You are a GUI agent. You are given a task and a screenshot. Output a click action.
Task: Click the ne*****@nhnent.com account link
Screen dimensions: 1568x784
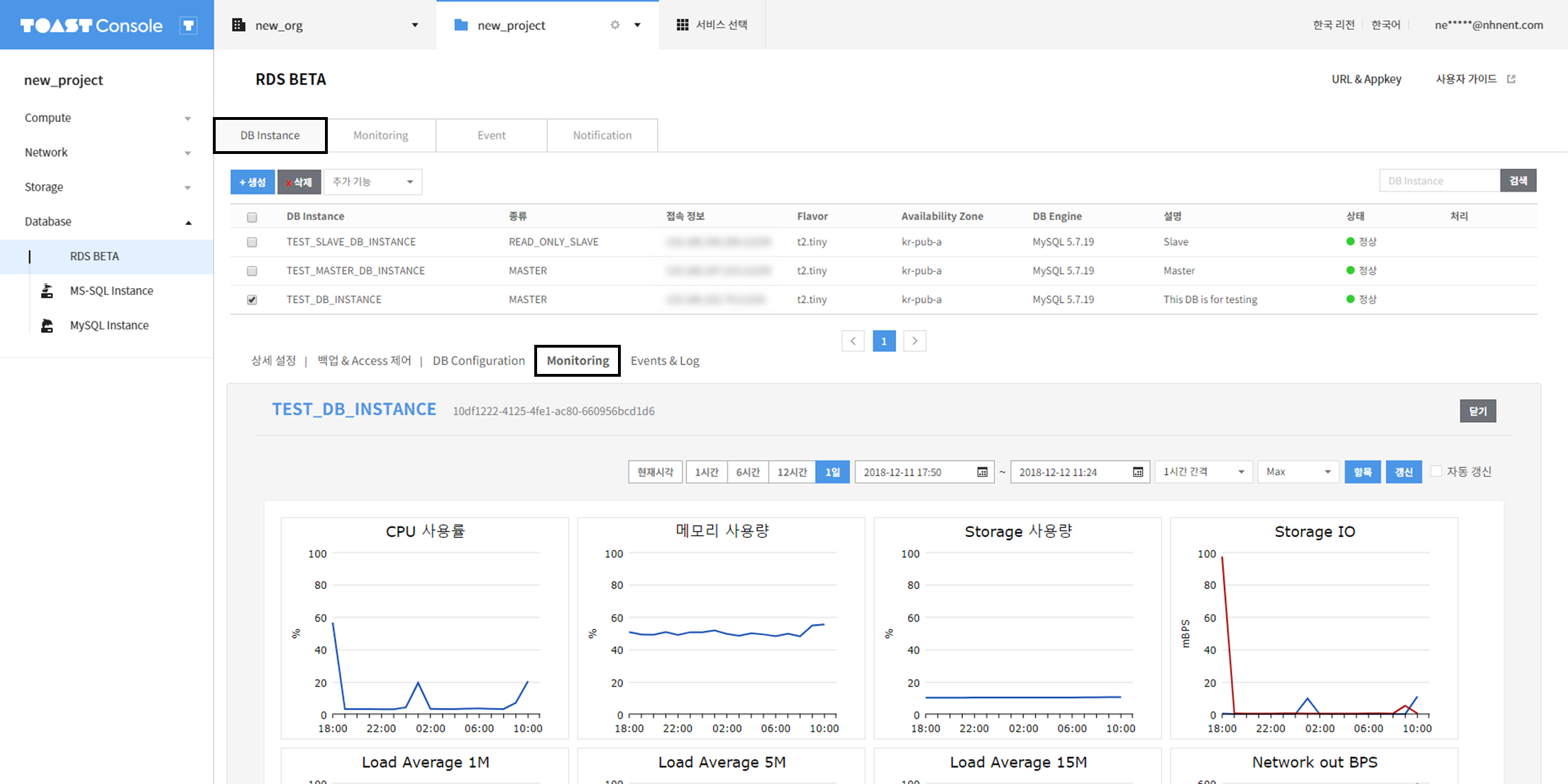pos(1489,25)
